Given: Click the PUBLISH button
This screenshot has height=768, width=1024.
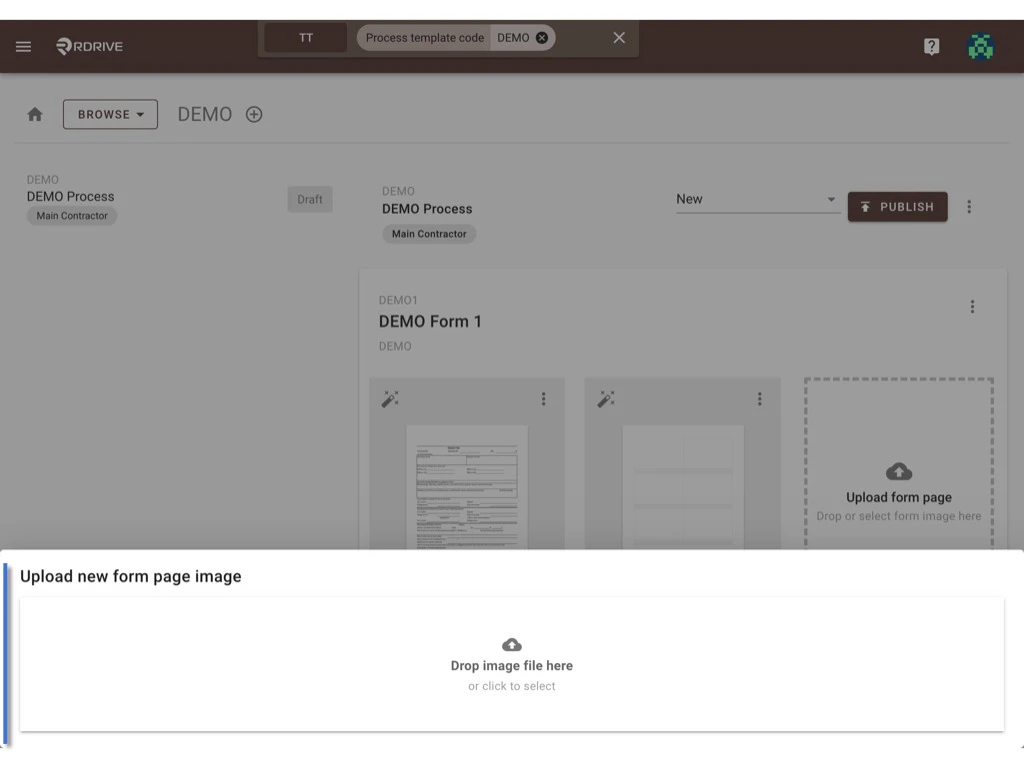Looking at the screenshot, I should (897, 207).
